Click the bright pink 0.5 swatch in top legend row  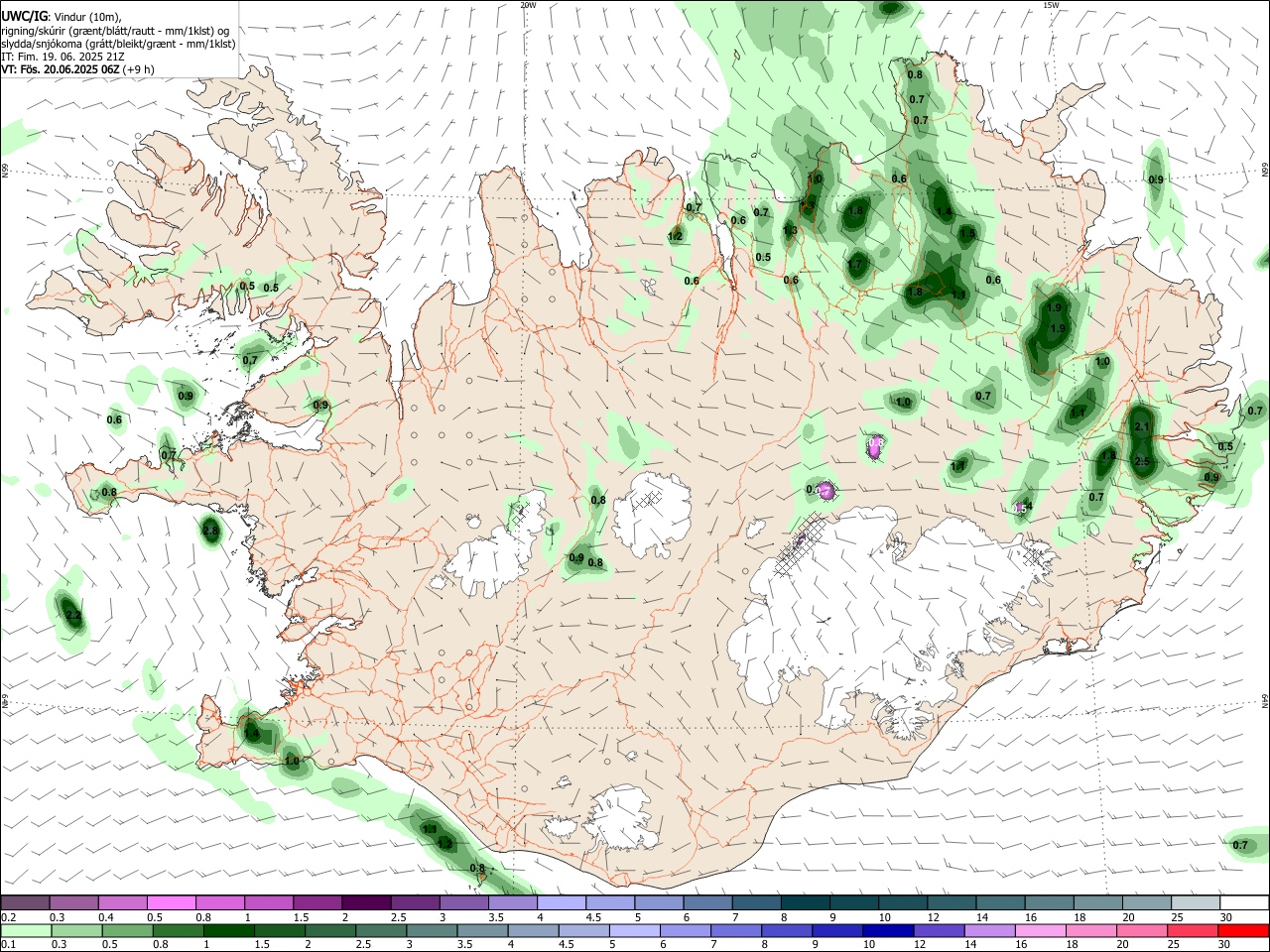(x=172, y=903)
